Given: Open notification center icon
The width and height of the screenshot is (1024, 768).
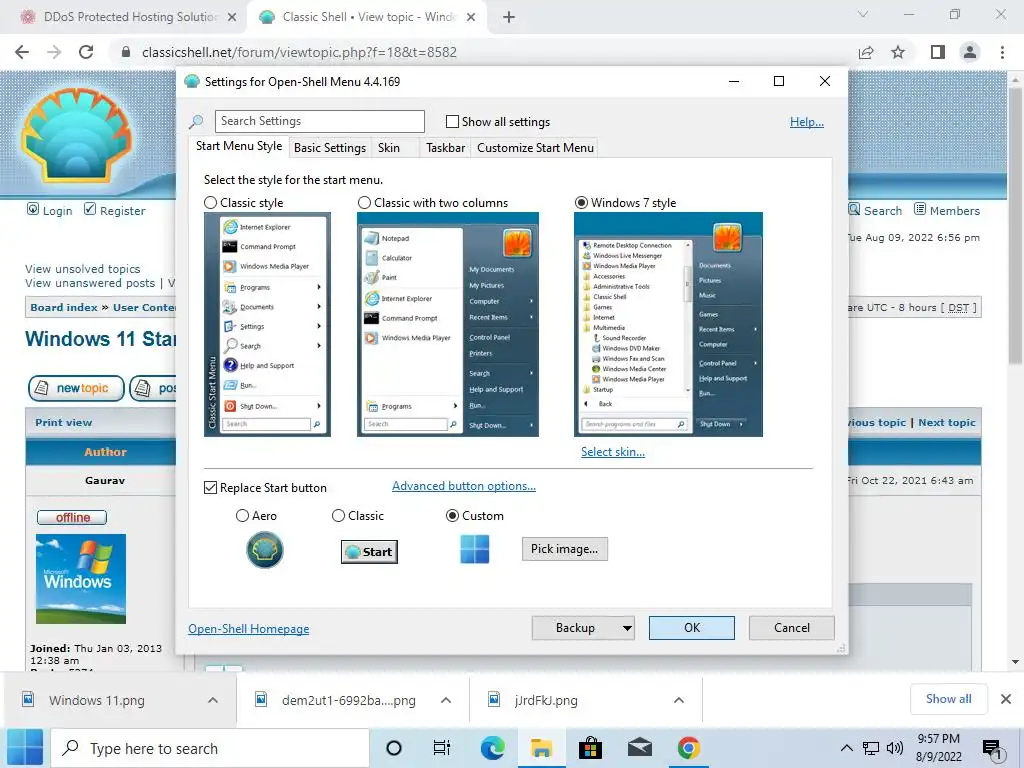Looking at the screenshot, I should point(992,749).
